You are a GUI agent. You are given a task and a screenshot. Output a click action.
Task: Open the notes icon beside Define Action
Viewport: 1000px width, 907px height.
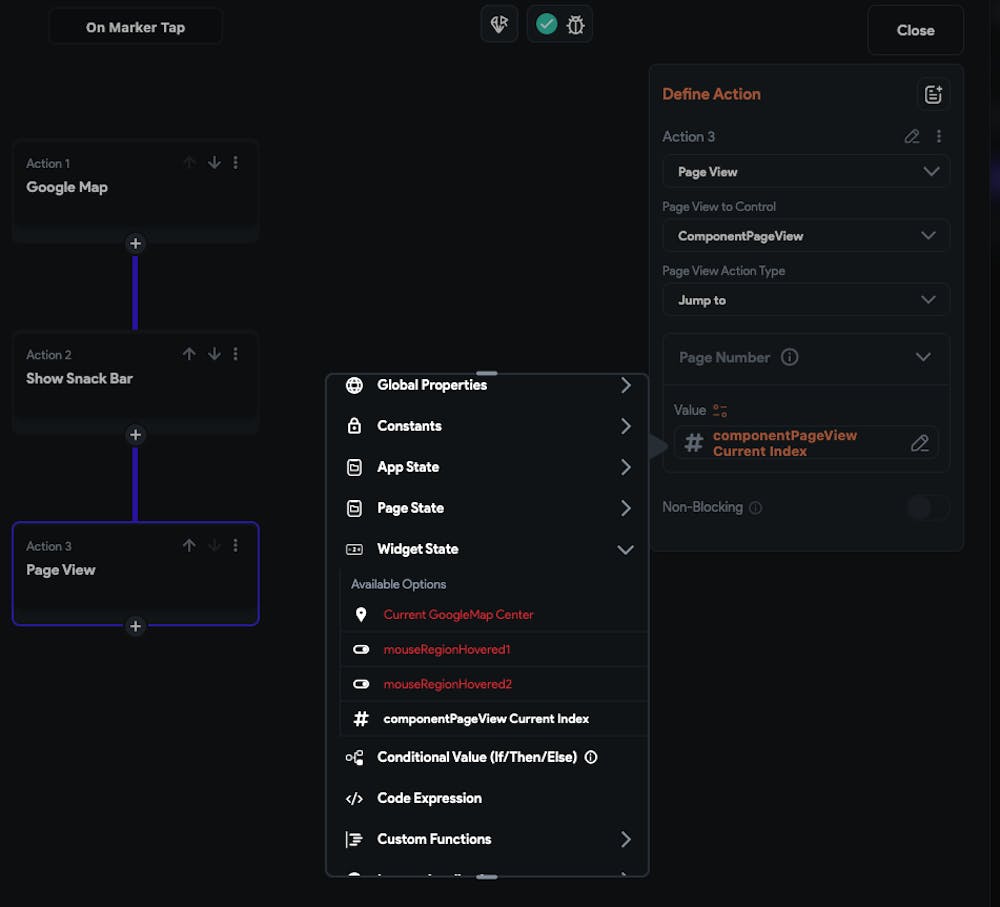932,94
